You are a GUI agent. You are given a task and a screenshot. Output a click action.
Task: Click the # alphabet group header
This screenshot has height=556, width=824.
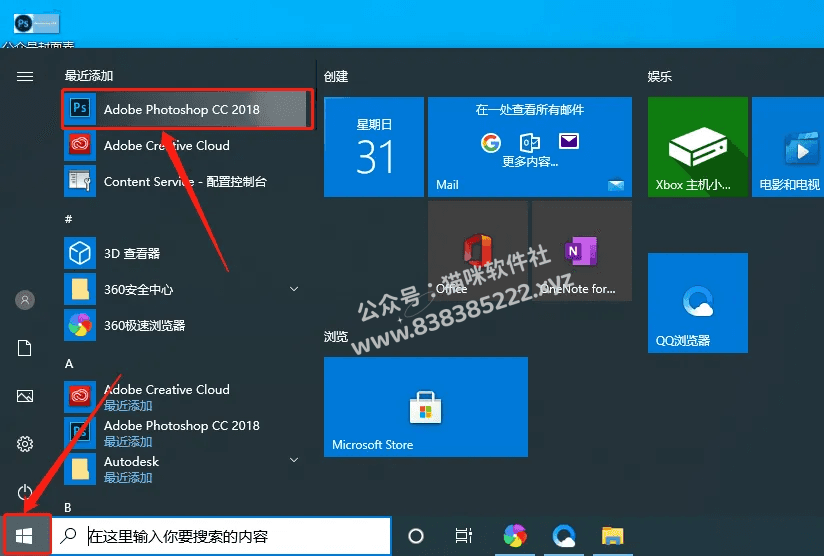(x=68, y=219)
